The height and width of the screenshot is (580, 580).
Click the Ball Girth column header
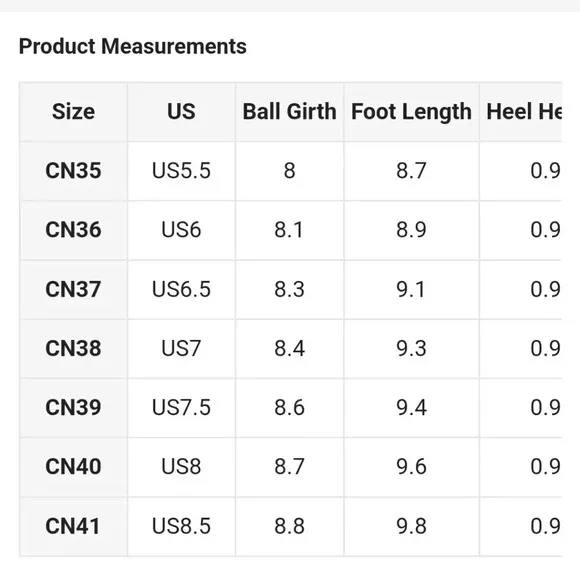289,111
